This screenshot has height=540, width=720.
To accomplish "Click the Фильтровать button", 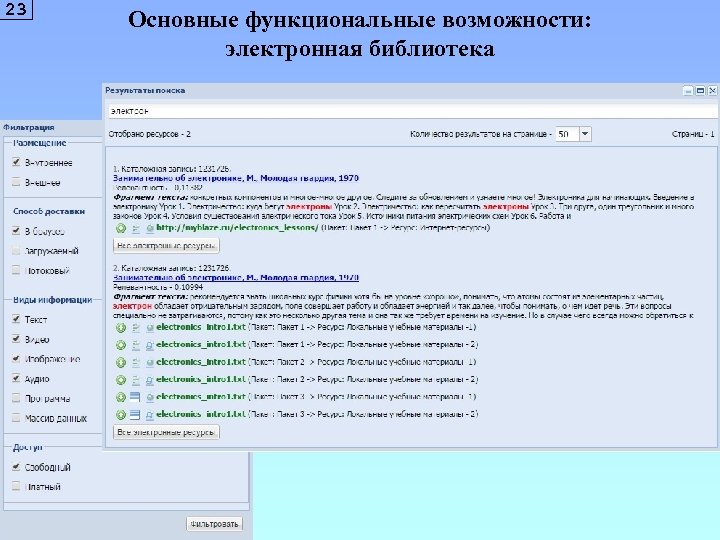I will pos(214,524).
